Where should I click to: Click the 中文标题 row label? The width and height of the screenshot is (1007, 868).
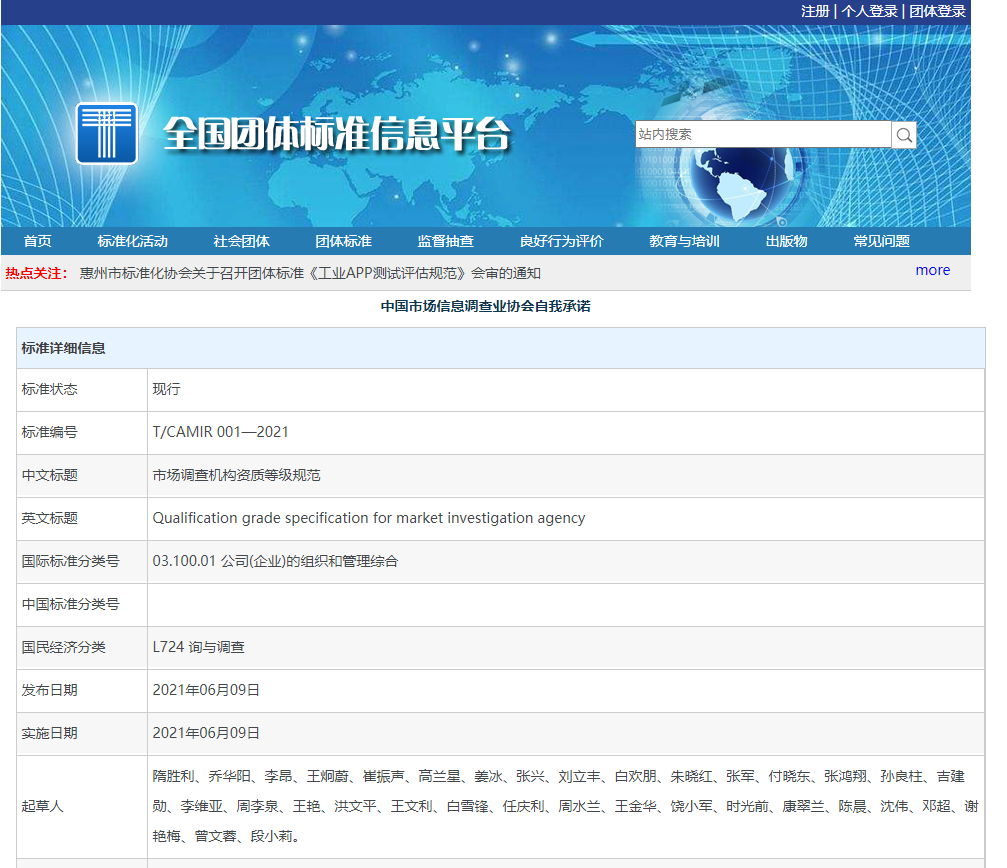tap(49, 475)
